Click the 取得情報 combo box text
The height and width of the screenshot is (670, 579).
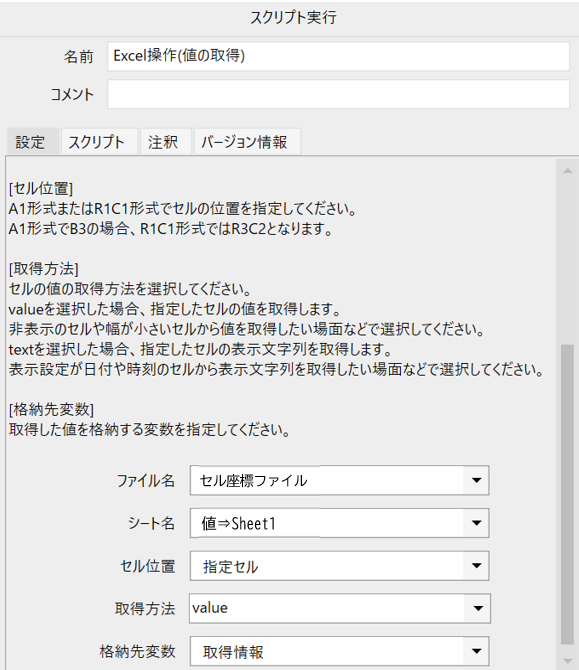click(233, 652)
